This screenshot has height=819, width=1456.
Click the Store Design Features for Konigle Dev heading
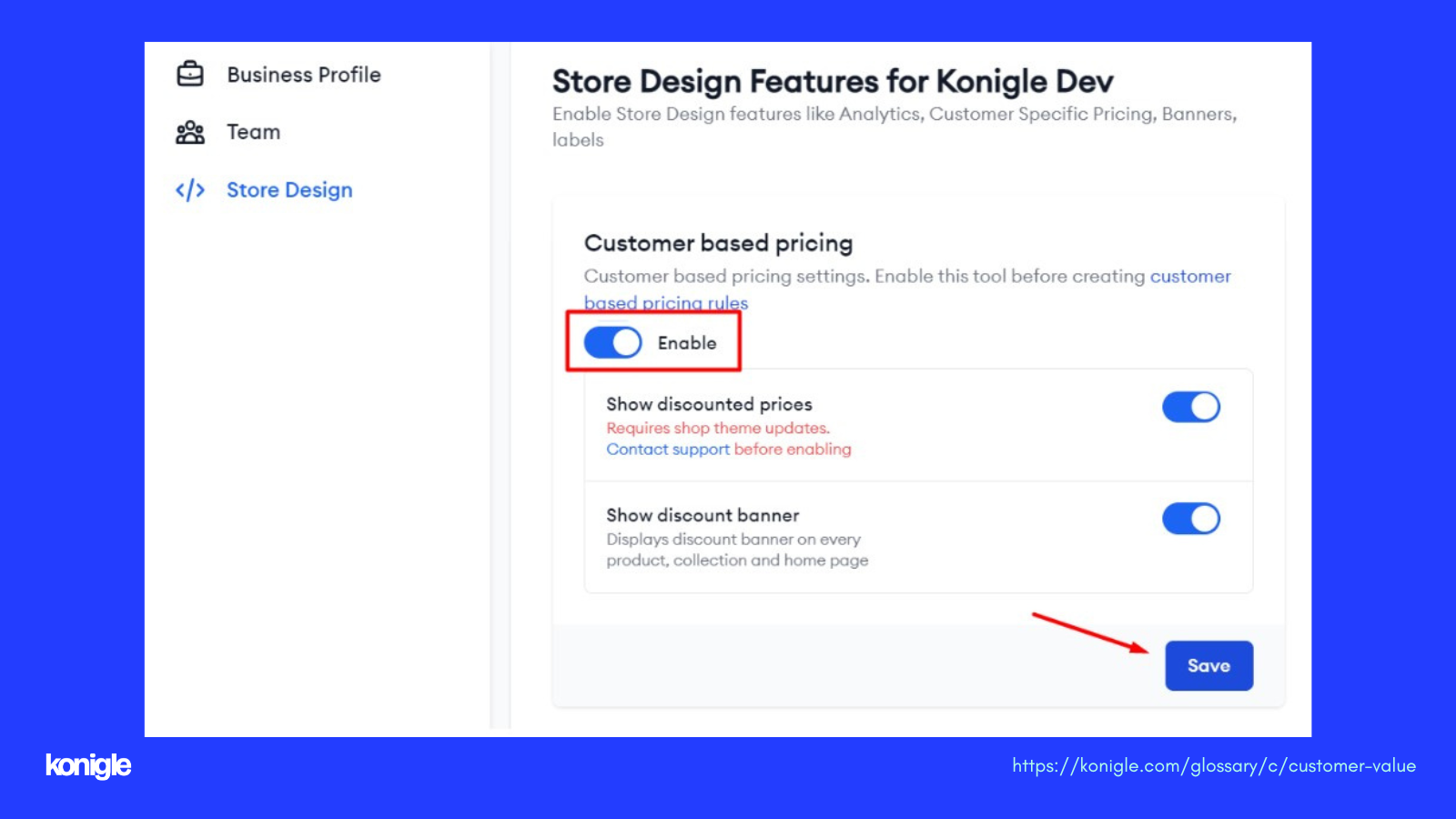click(833, 82)
